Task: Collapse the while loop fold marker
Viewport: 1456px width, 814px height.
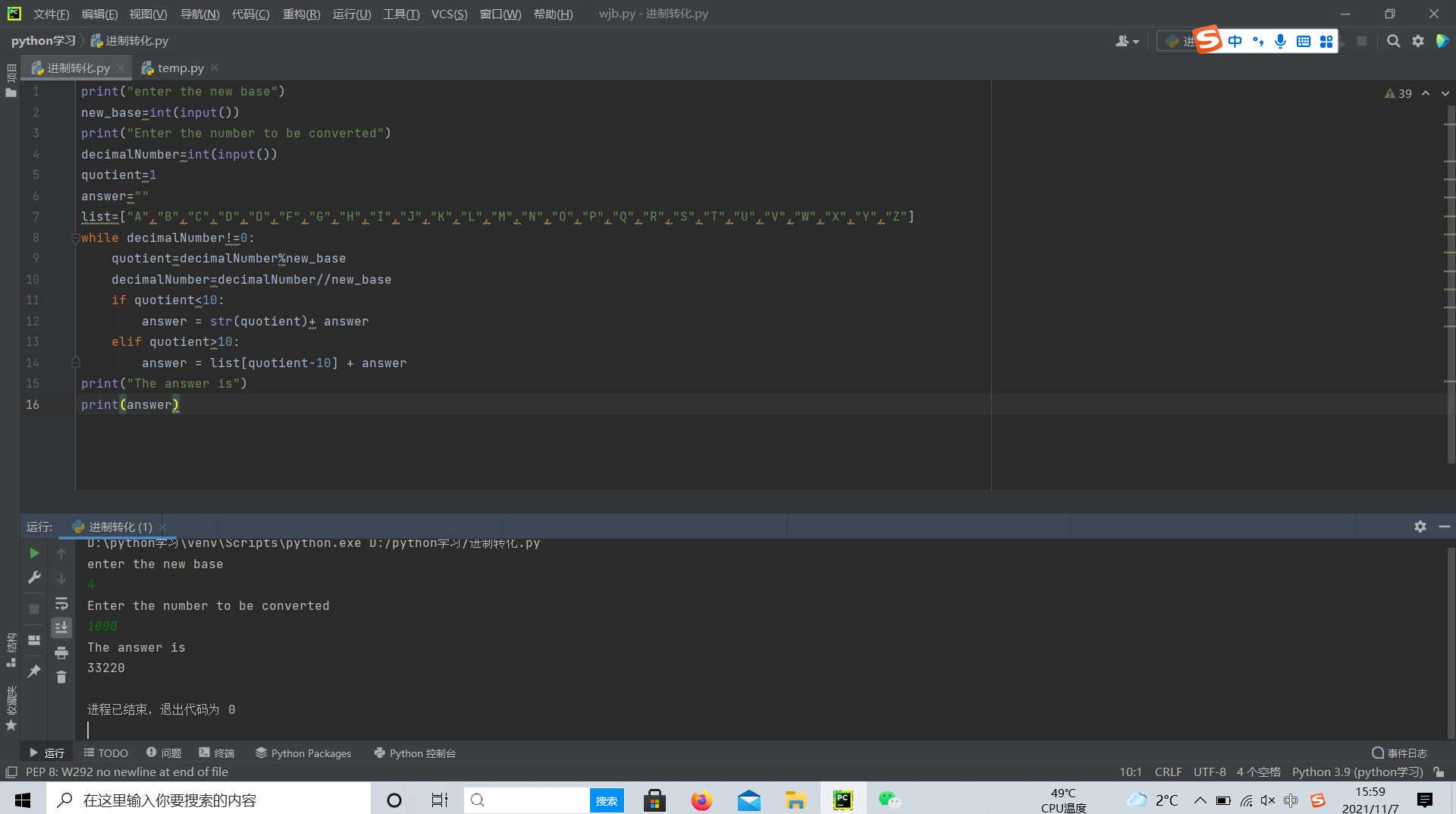Action: point(75,238)
